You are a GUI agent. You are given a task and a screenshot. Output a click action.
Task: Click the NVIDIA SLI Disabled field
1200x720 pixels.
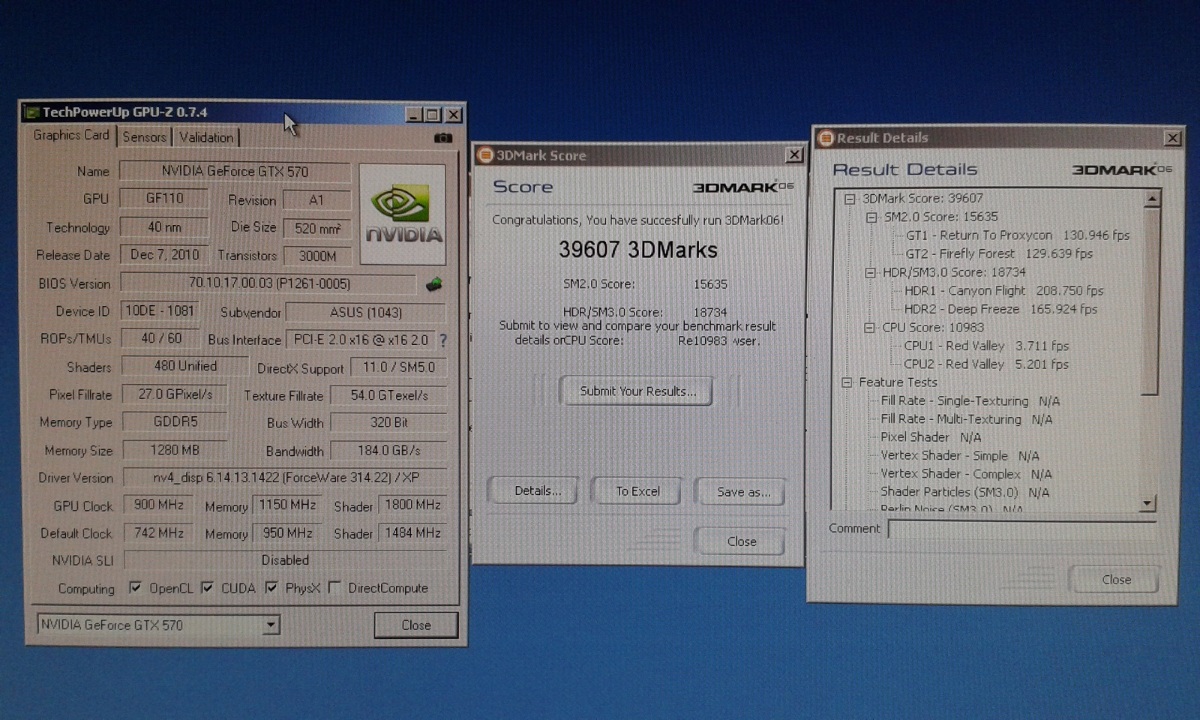(285, 561)
